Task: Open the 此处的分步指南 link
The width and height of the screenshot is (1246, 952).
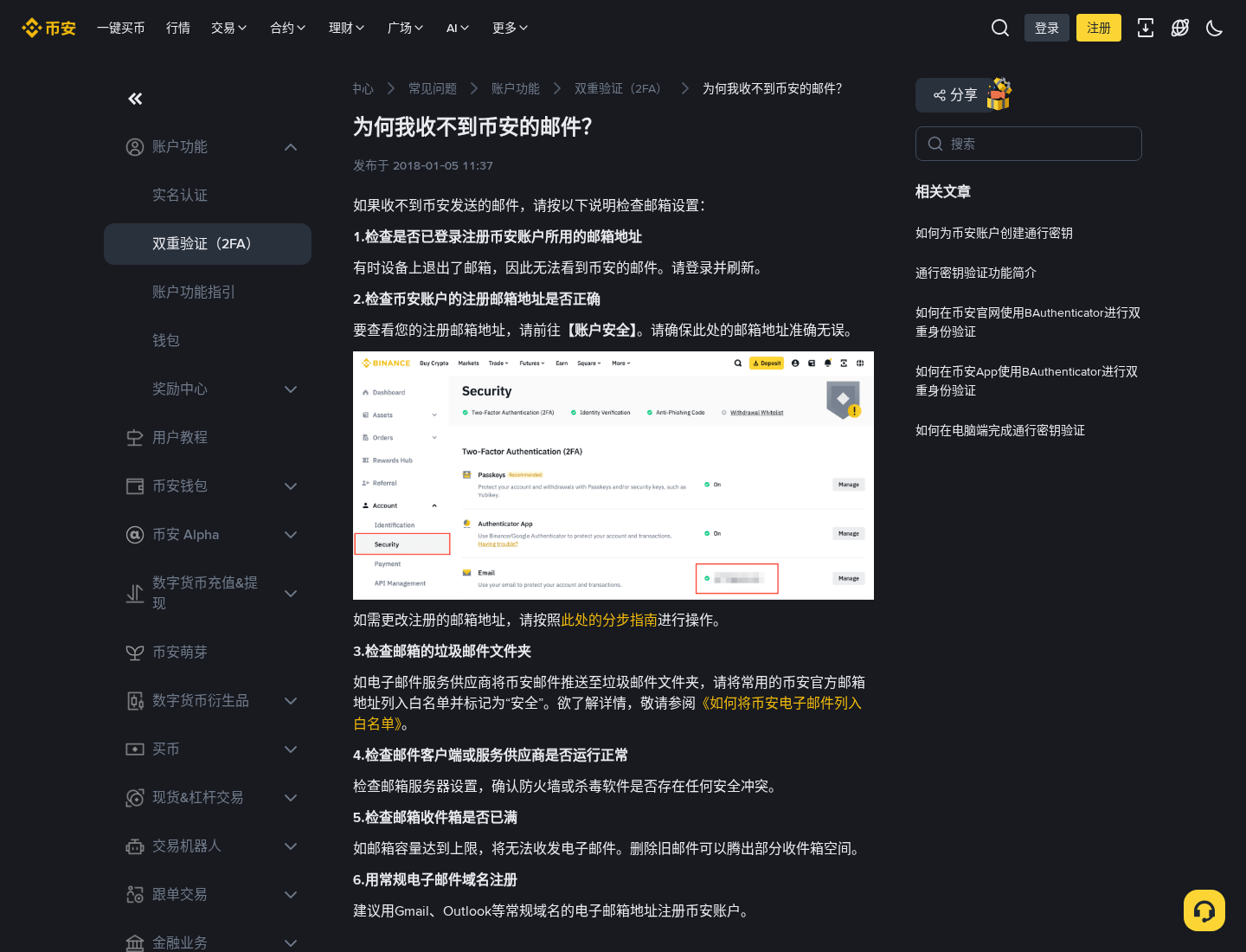Action: [x=609, y=620]
